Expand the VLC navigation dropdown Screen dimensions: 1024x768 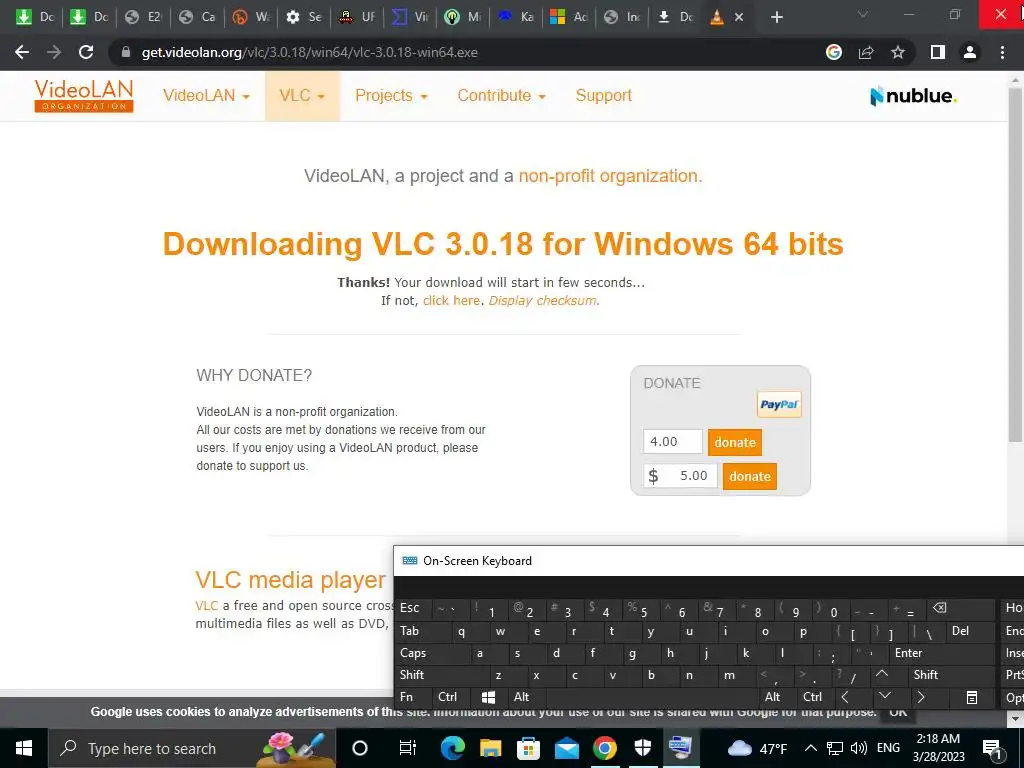(302, 95)
